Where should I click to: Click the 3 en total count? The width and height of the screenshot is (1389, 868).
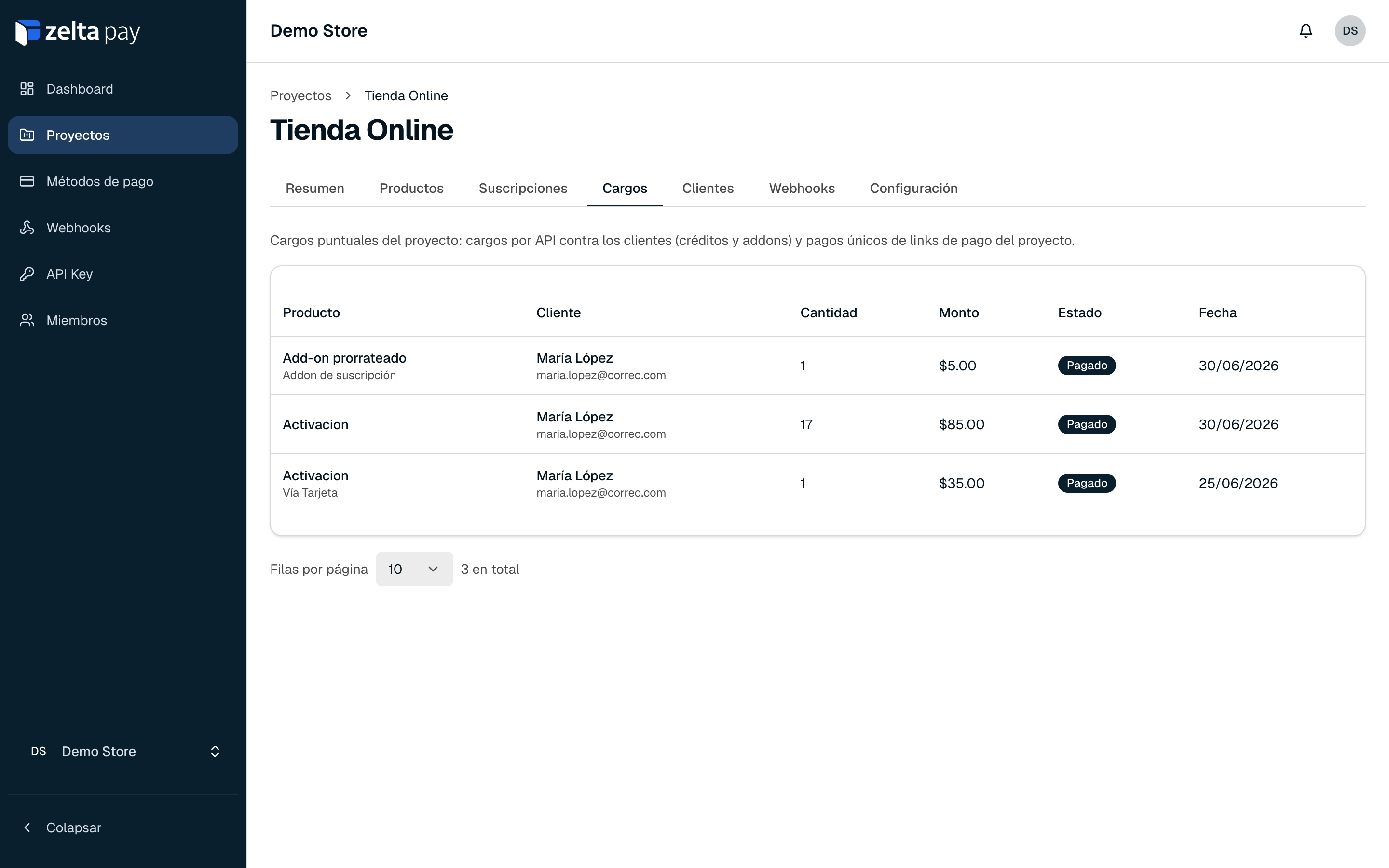pos(490,569)
